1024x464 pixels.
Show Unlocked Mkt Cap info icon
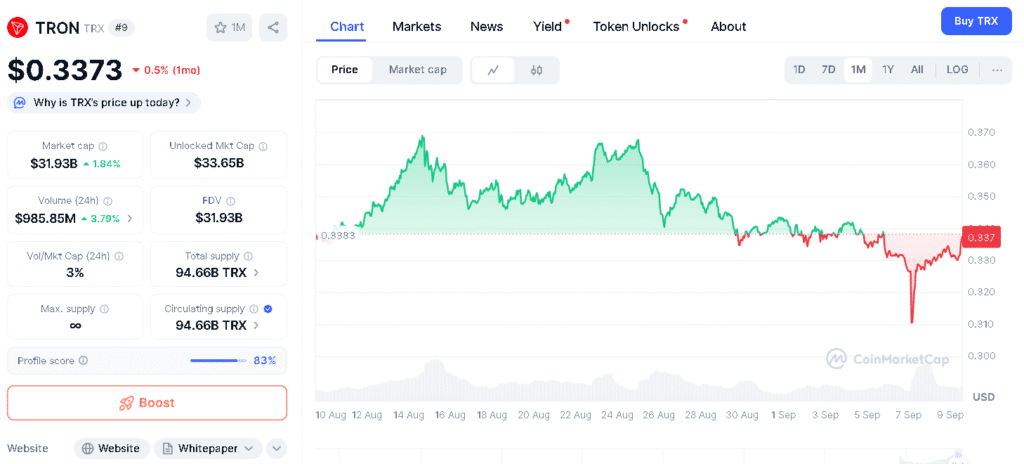point(262,146)
